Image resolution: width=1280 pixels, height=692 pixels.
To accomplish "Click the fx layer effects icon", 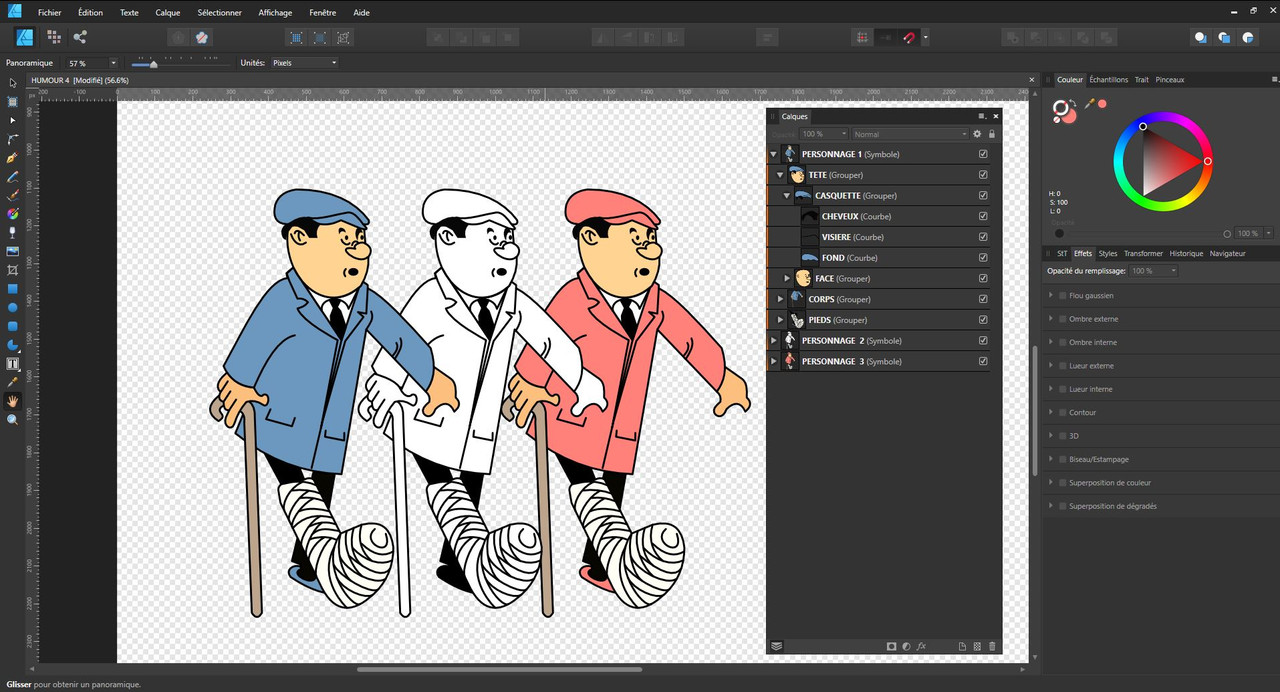I will pyautogui.click(x=921, y=646).
